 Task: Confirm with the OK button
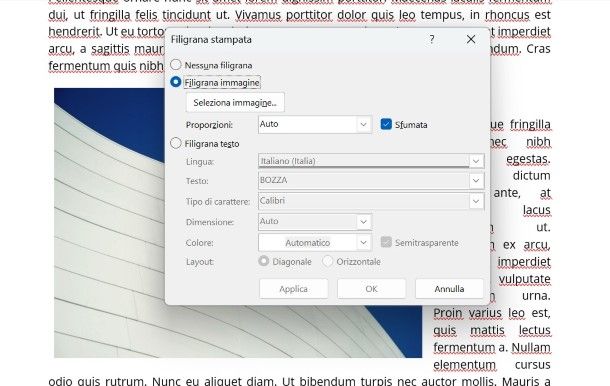point(371,289)
